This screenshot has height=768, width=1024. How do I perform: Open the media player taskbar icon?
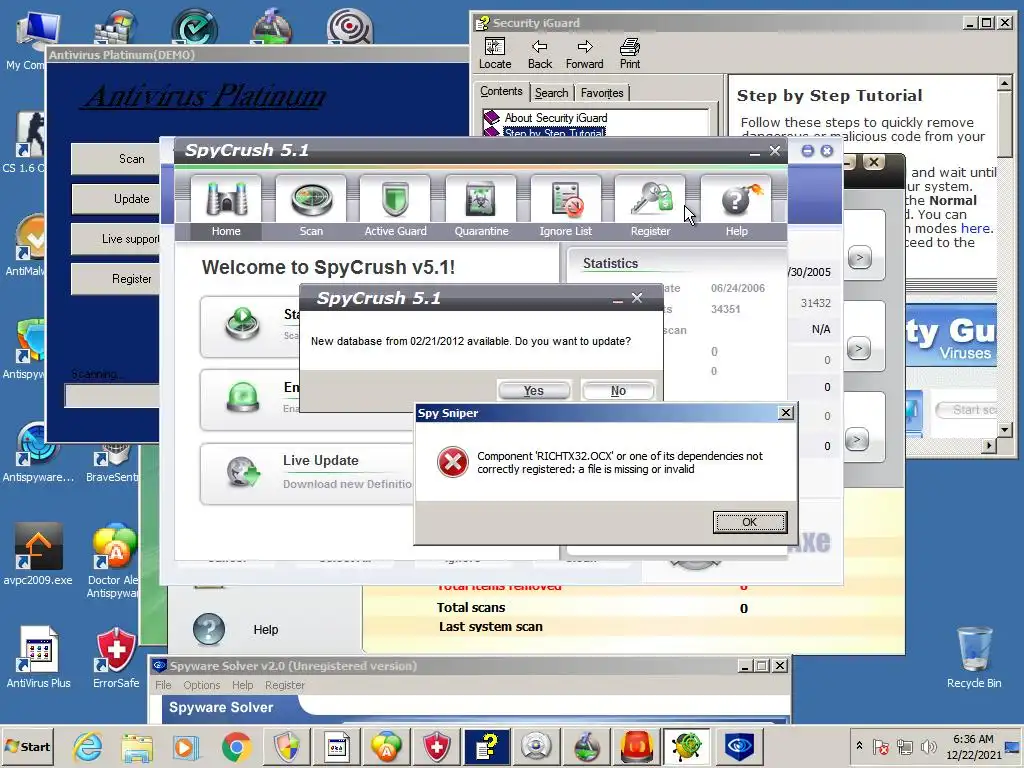[x=186, y=746]
